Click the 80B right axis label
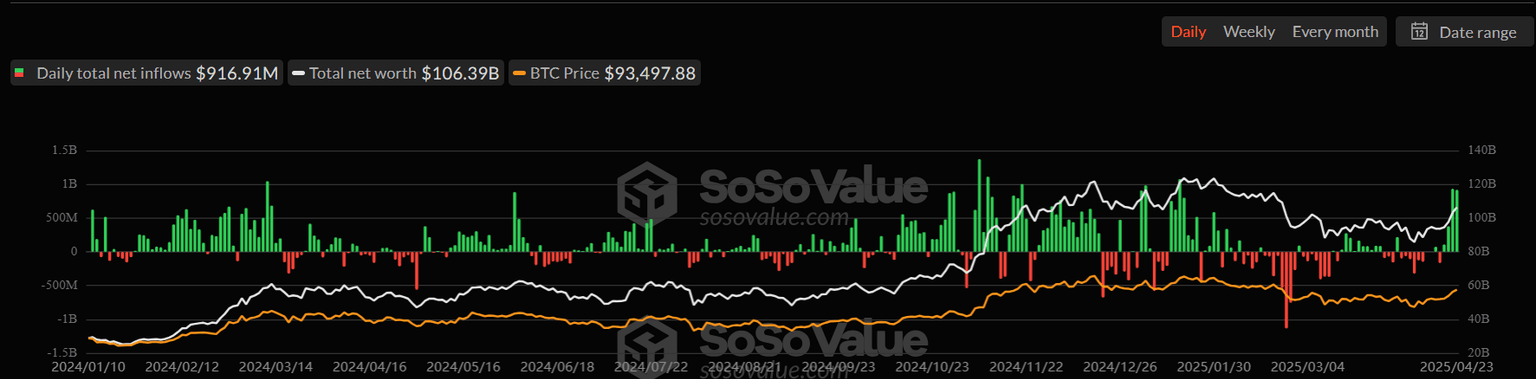This screenshot has width=1536, height=379. coord(1479,252)
